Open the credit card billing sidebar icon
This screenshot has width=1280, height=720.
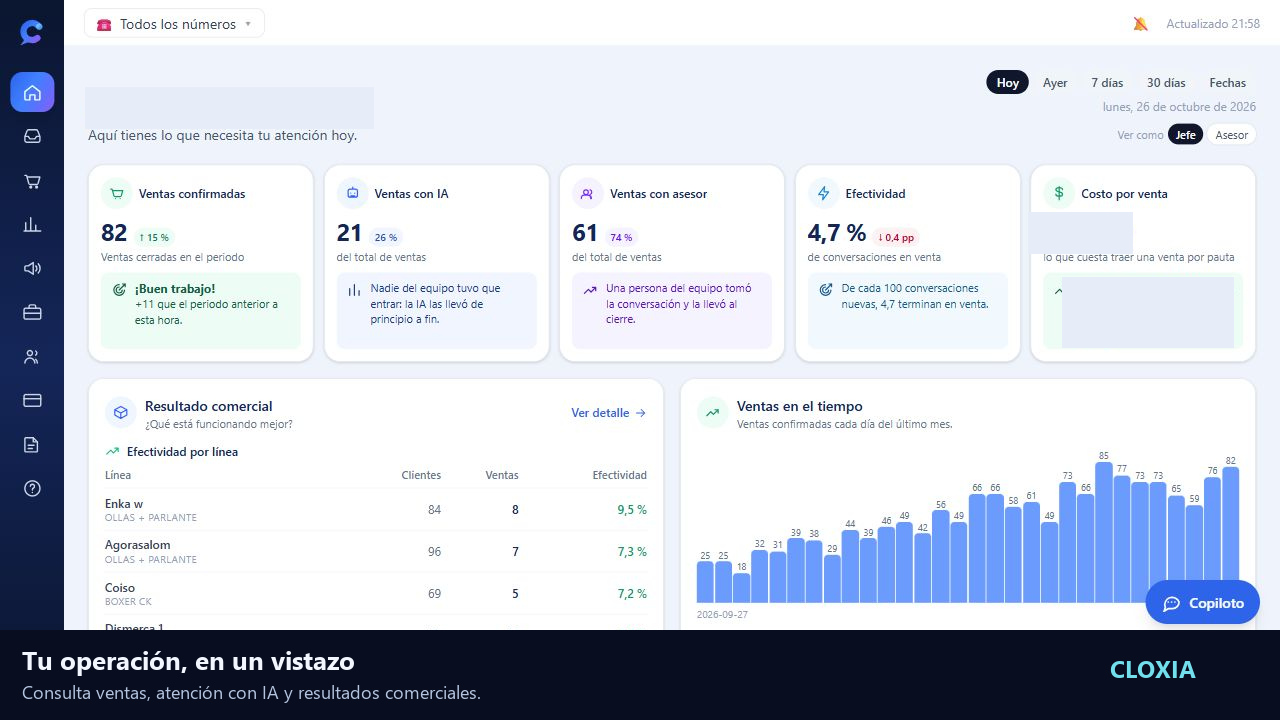tap(32, 400)
